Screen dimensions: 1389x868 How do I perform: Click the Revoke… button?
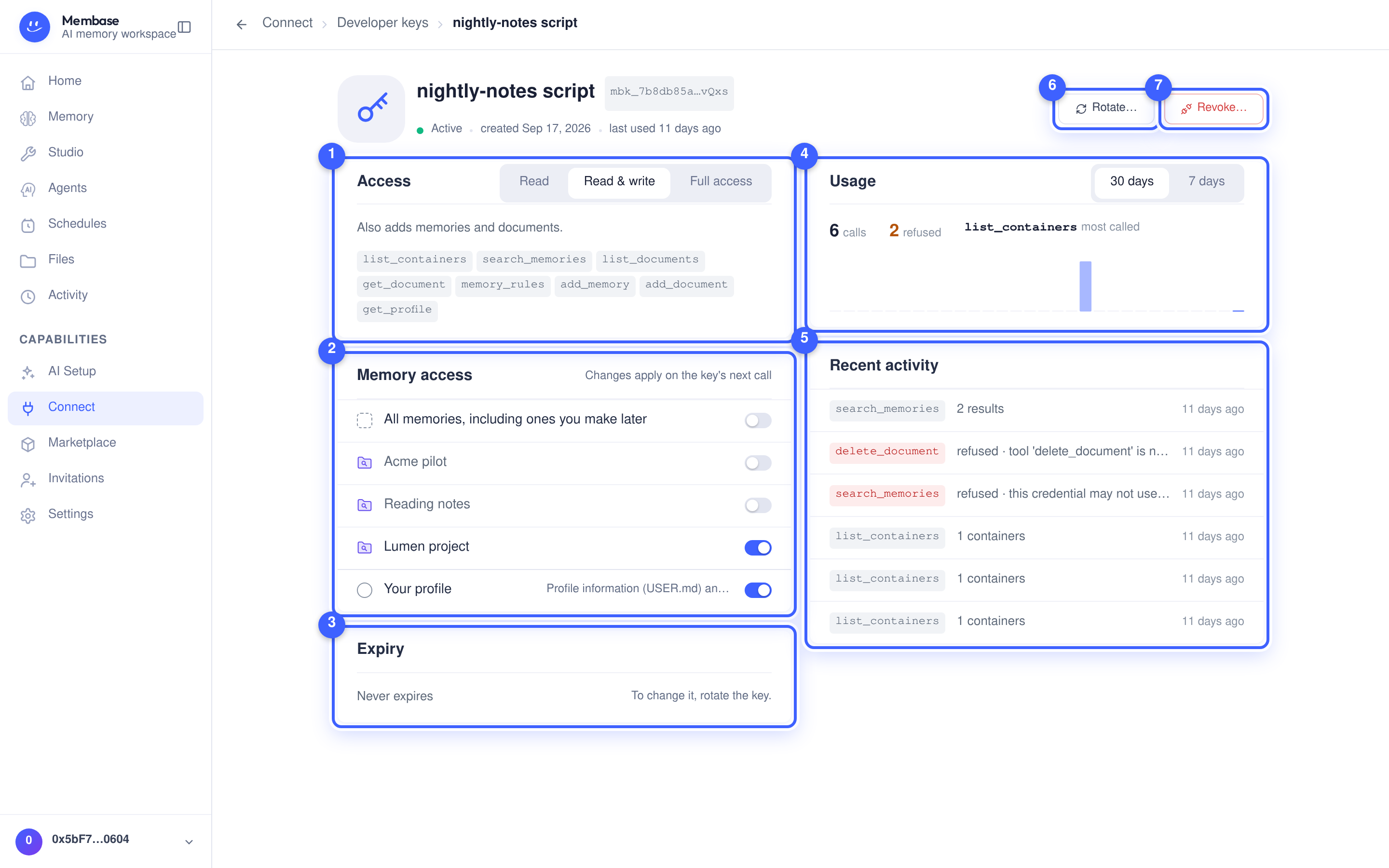pyautogui.click(x=1213, y=108)
